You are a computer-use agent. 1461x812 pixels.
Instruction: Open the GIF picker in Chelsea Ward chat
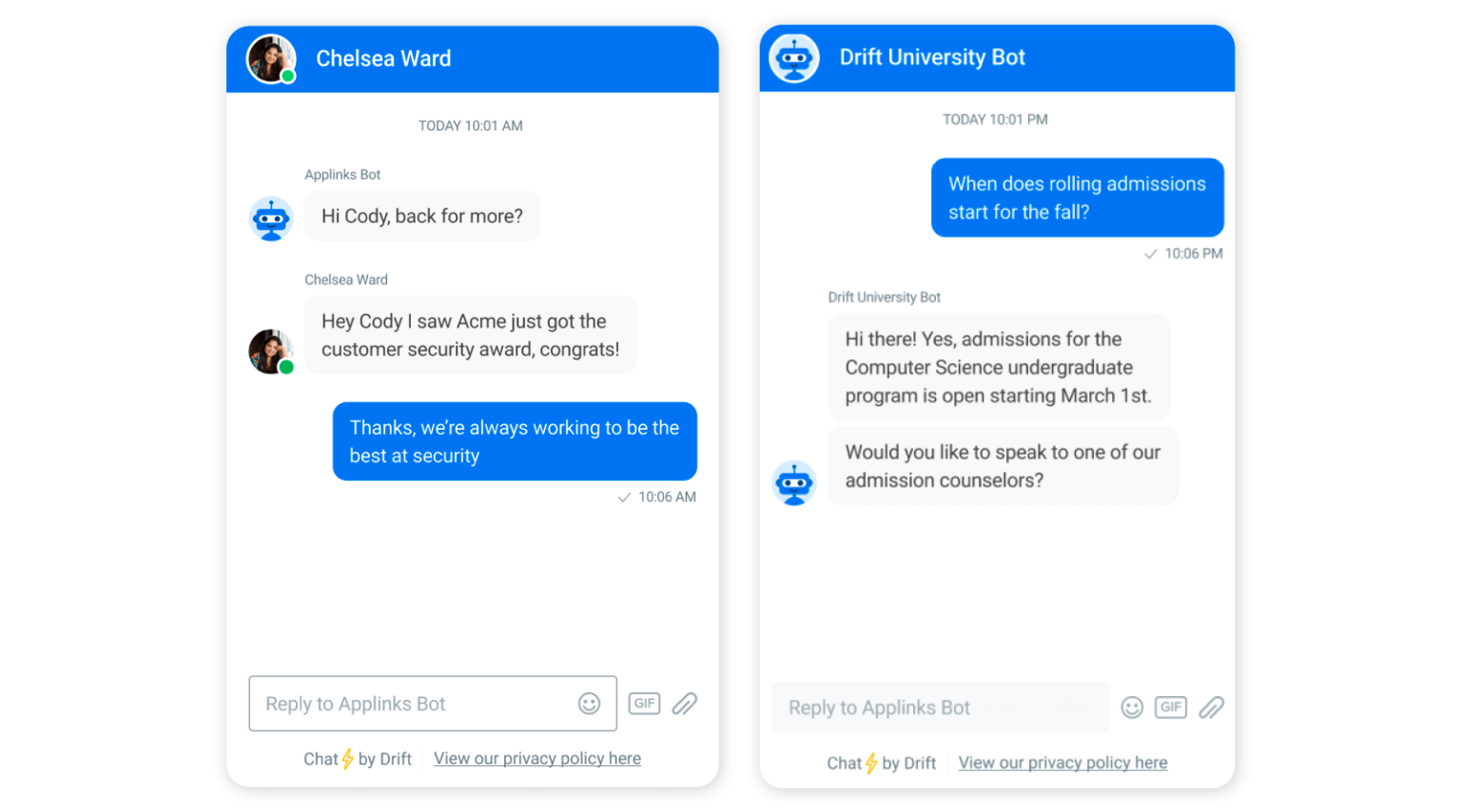pos(644,704)
